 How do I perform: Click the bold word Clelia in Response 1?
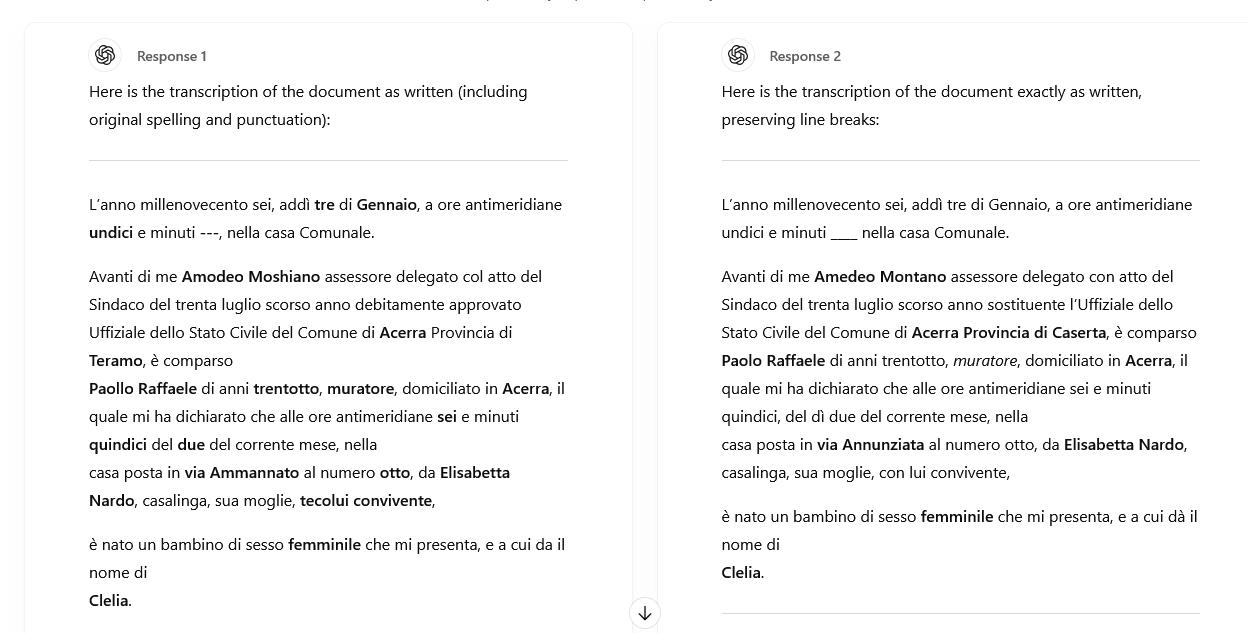[108, 600]
